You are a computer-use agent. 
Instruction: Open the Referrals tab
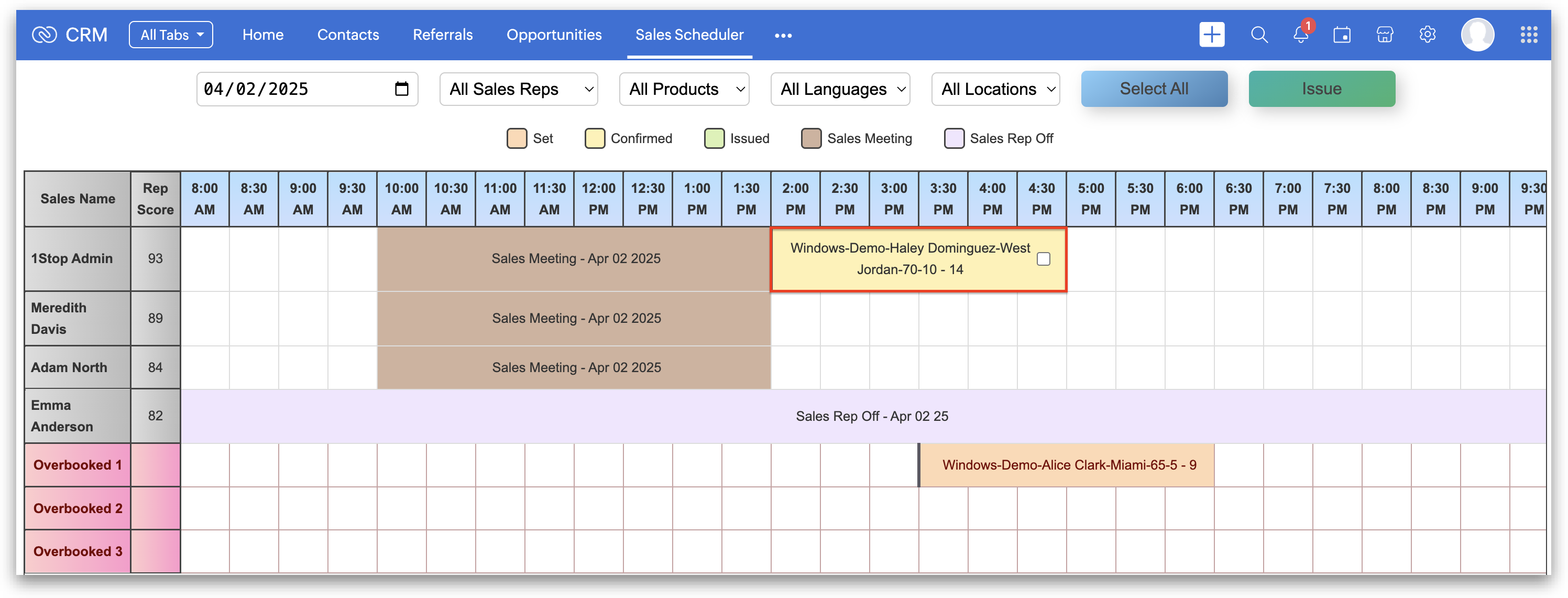[x=443, y=35]
